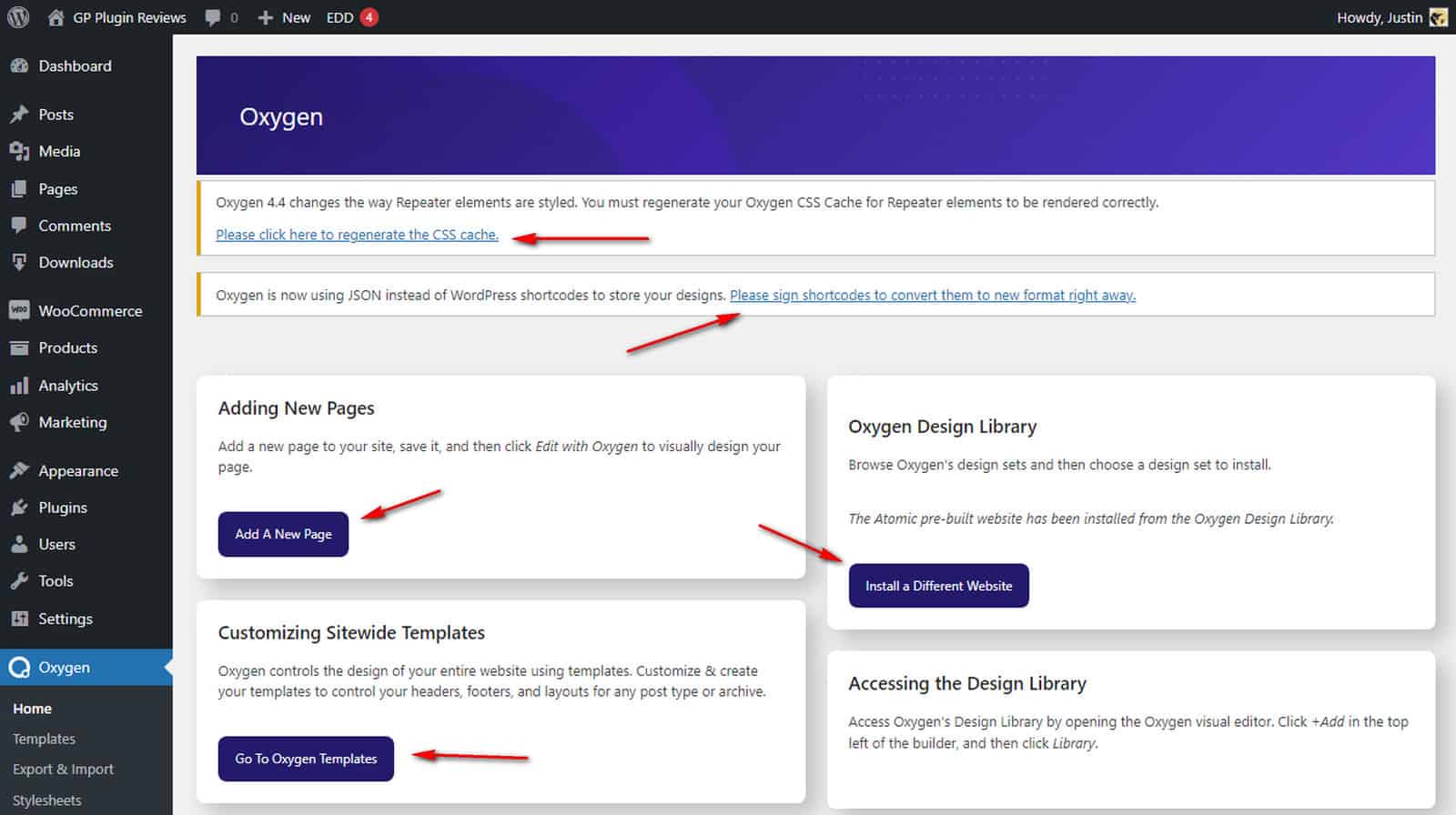This screenshot has height=815, width=1456.
Task: Click the Products box icon
Action: [x=19, y=347]
